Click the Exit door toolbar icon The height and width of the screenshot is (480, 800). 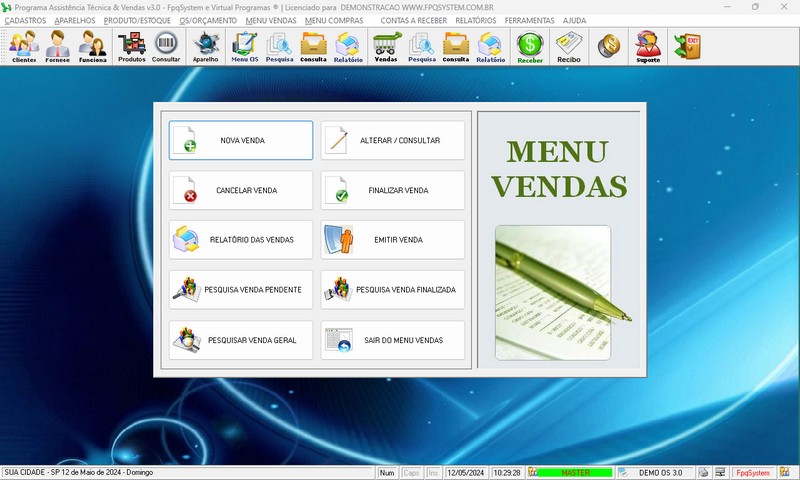pyautogui.click(x=687, y=46)
